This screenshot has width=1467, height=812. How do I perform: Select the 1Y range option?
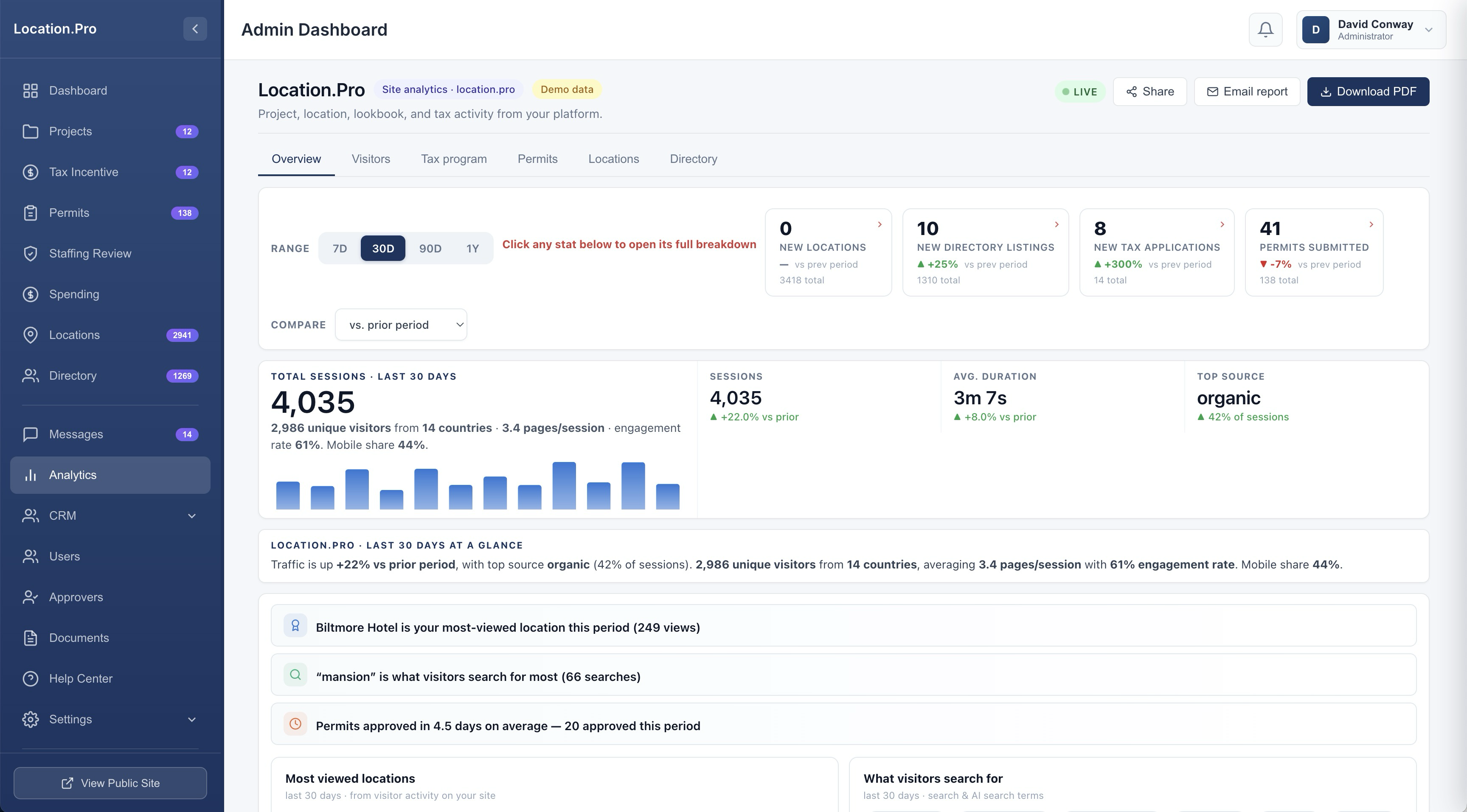(x=472, y=248)
